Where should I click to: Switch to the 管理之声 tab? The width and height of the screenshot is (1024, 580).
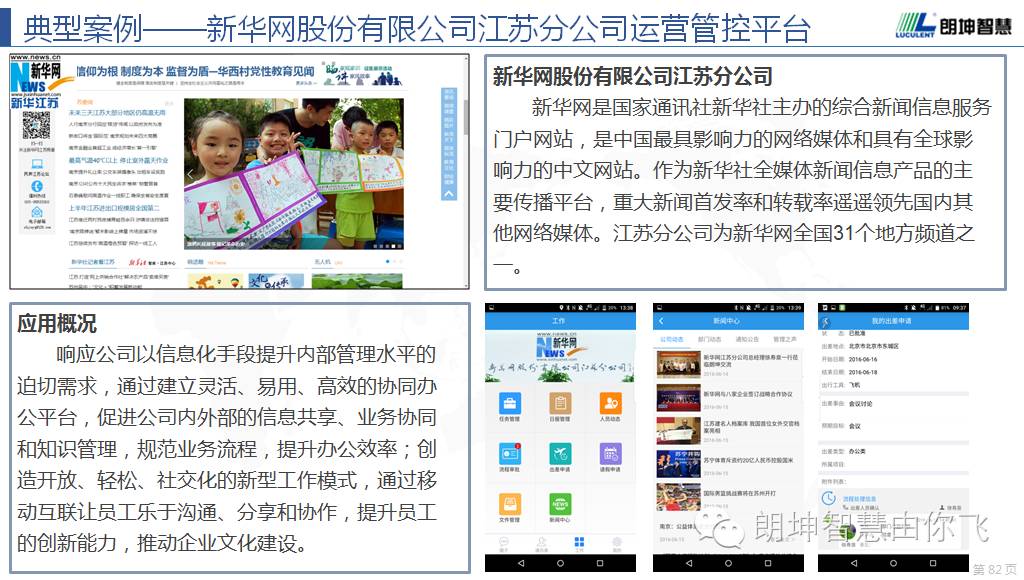[x=785, y=340]
